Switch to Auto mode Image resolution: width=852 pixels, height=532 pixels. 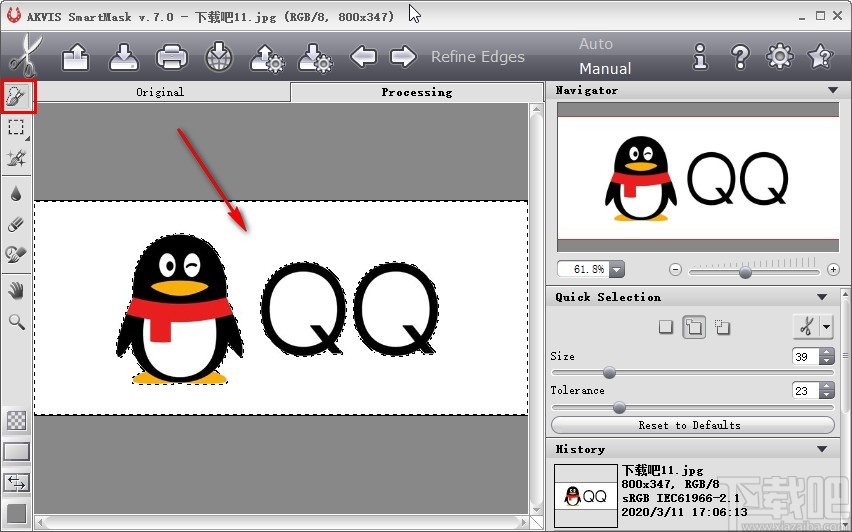[x=596, y=44]
